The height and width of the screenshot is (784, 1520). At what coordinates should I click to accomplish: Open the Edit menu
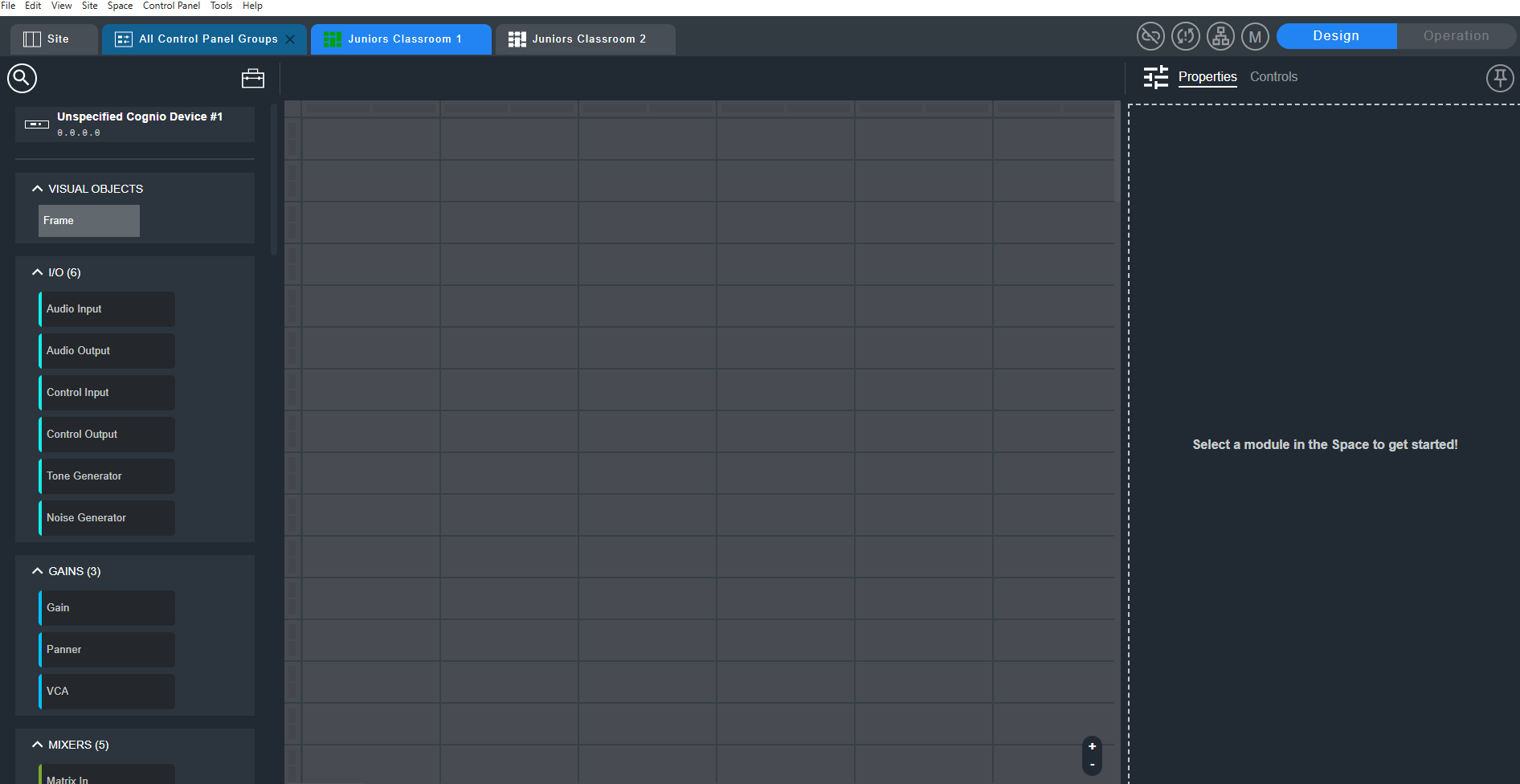(x=33, y=6)
